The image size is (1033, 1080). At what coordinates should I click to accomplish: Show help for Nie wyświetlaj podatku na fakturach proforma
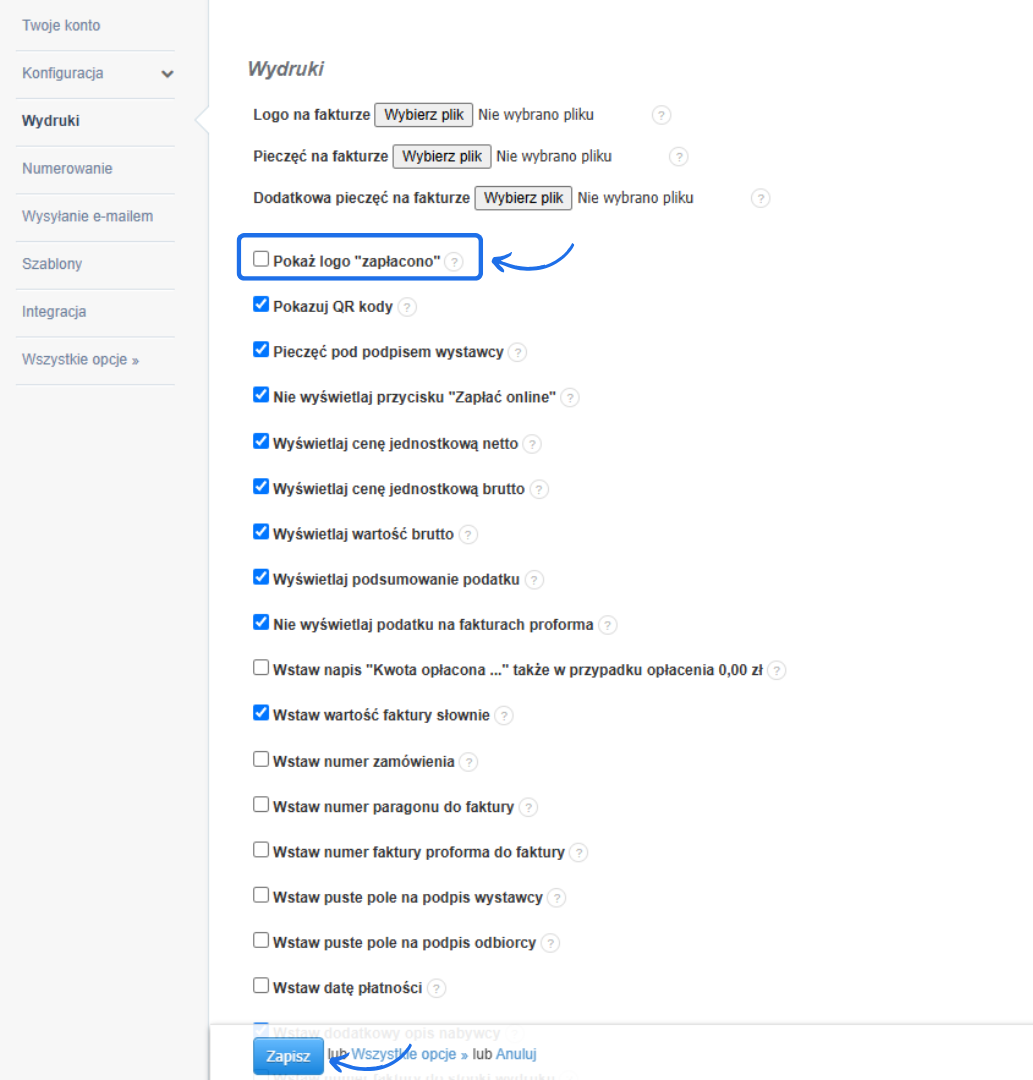tap(607, 625)
